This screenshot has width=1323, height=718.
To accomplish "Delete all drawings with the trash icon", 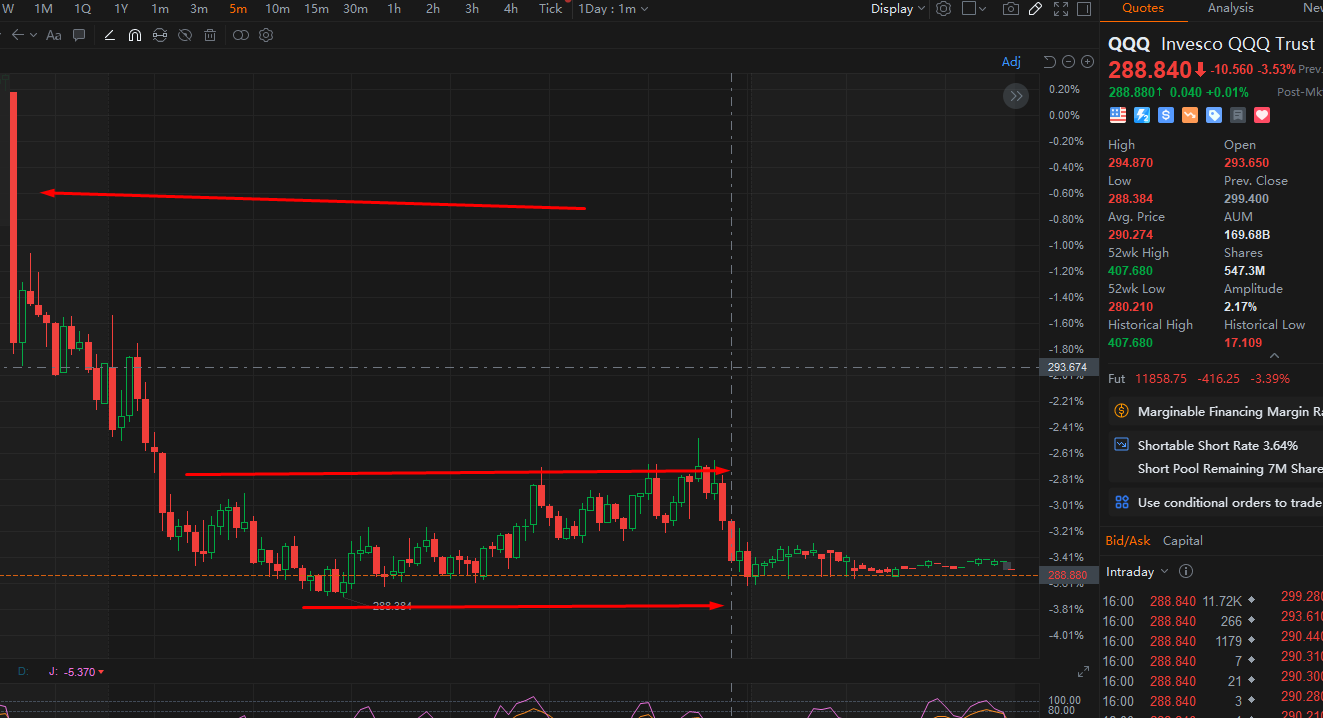I will (210, 35).
